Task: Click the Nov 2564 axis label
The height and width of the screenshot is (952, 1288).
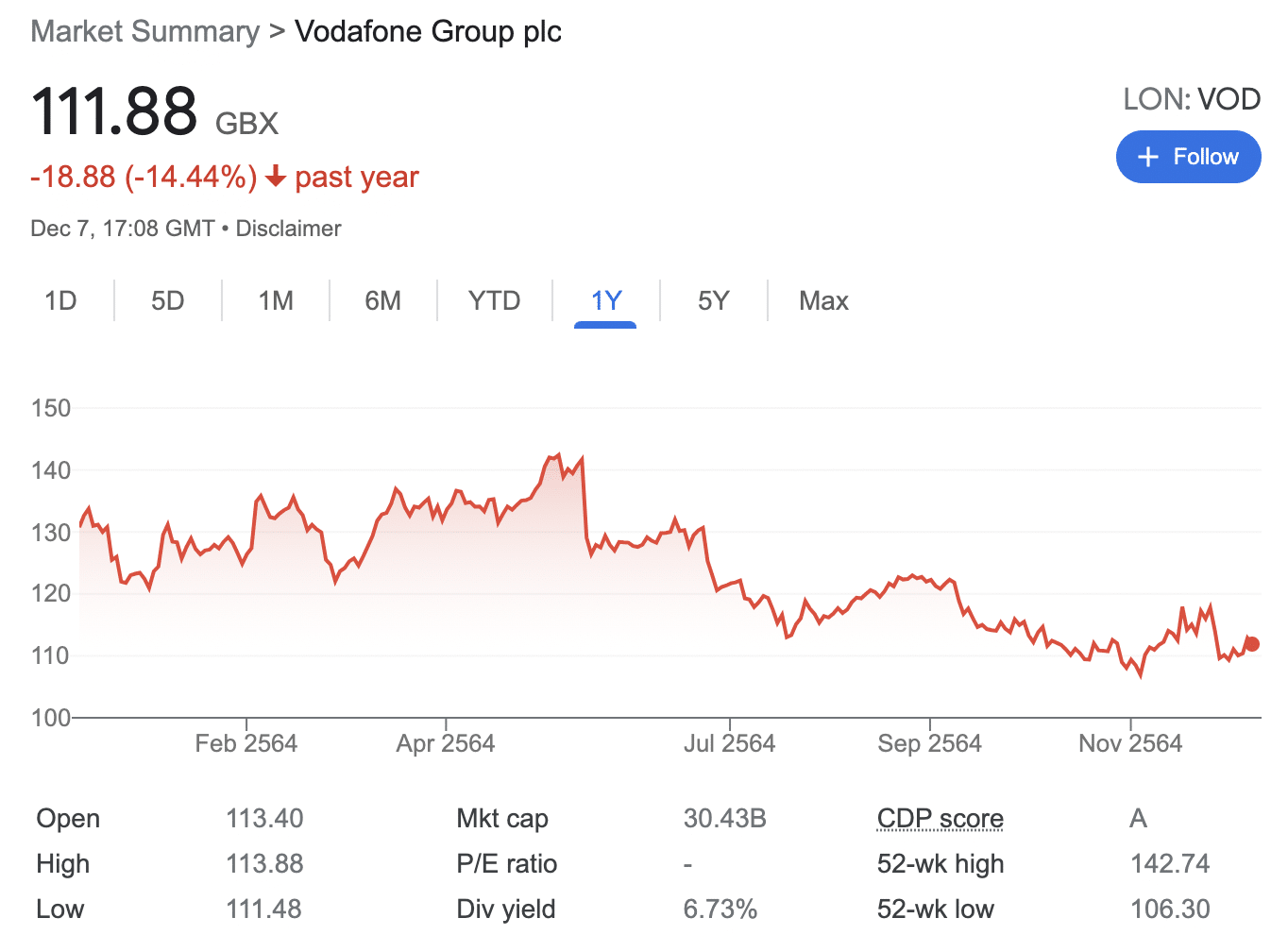Action: pyautogui.click(x=1129, y=743)
